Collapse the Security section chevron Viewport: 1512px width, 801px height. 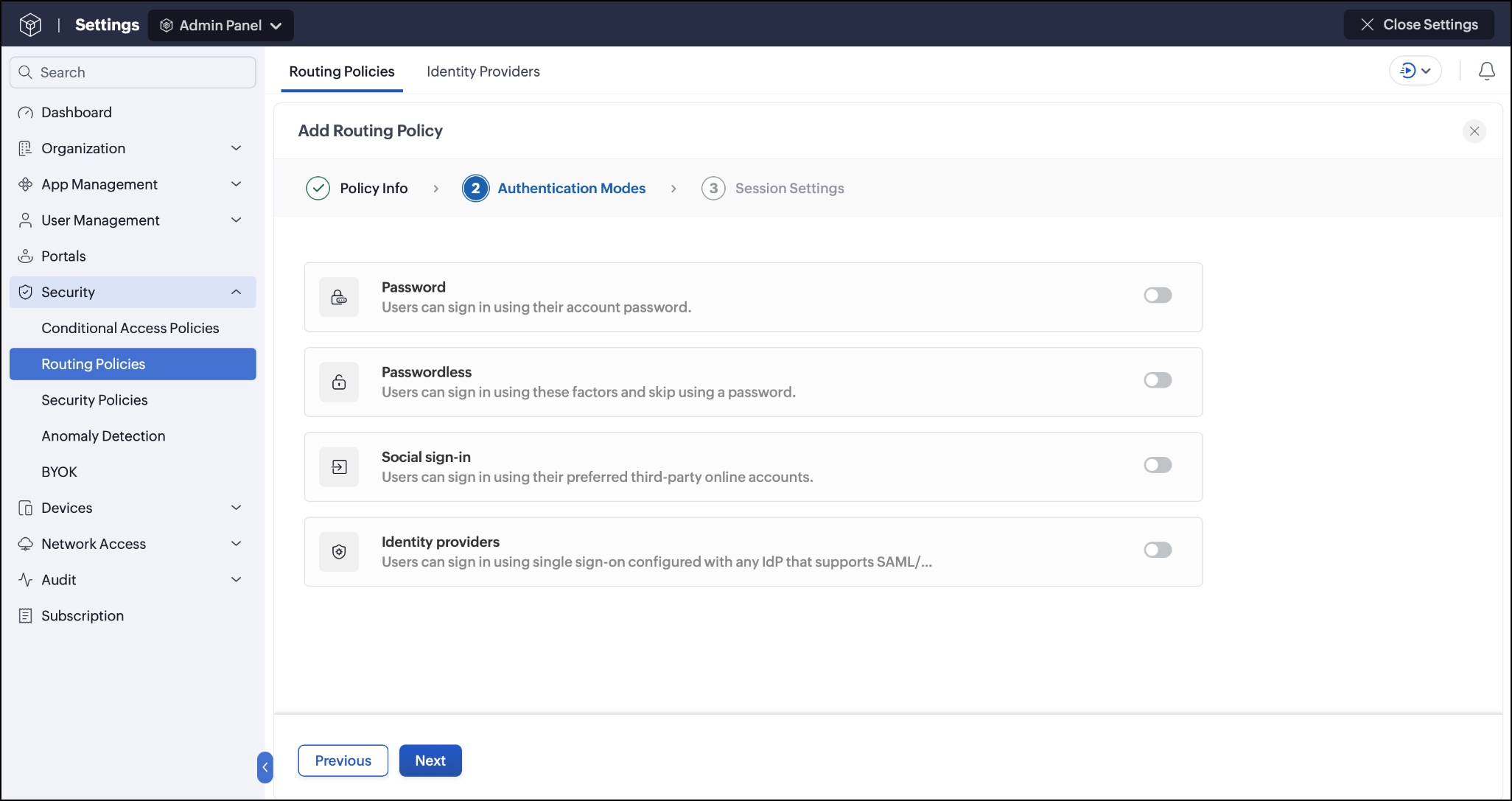click(x=236, y=293)
